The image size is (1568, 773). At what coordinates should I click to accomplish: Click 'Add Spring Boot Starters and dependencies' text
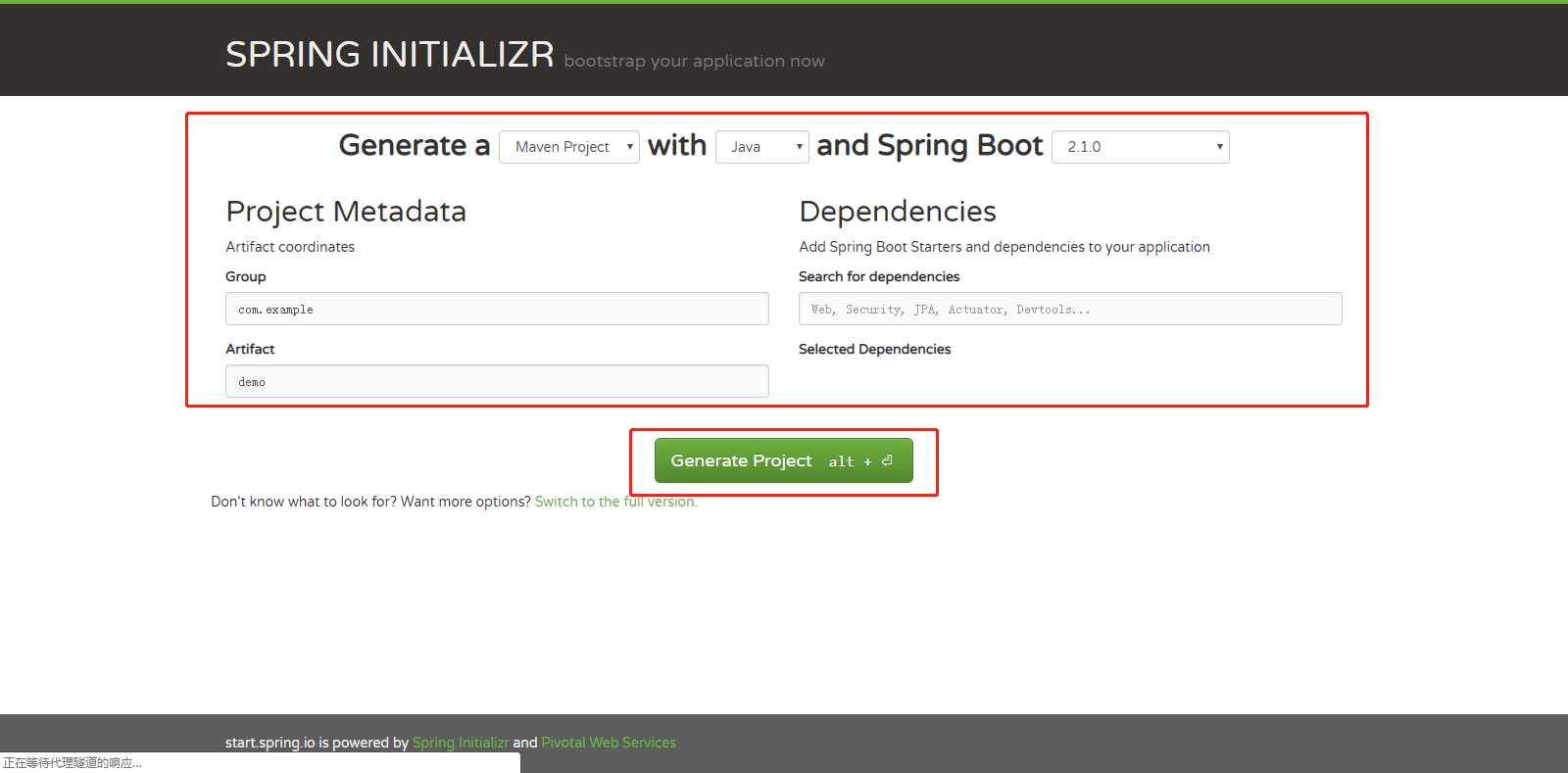point(1004,247)
